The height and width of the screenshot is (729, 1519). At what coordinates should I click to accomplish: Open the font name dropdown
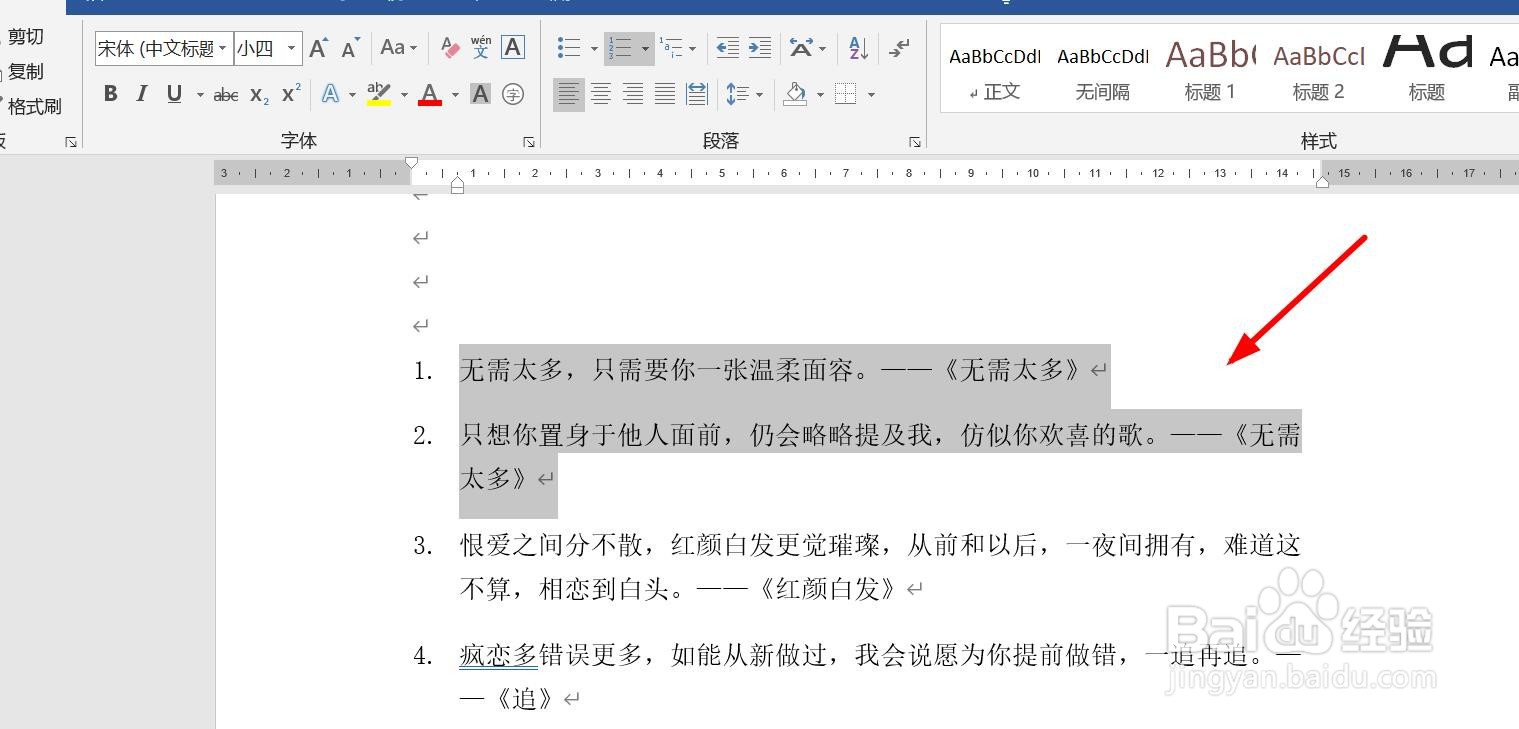pyautogui.click(x=224, y=47)
